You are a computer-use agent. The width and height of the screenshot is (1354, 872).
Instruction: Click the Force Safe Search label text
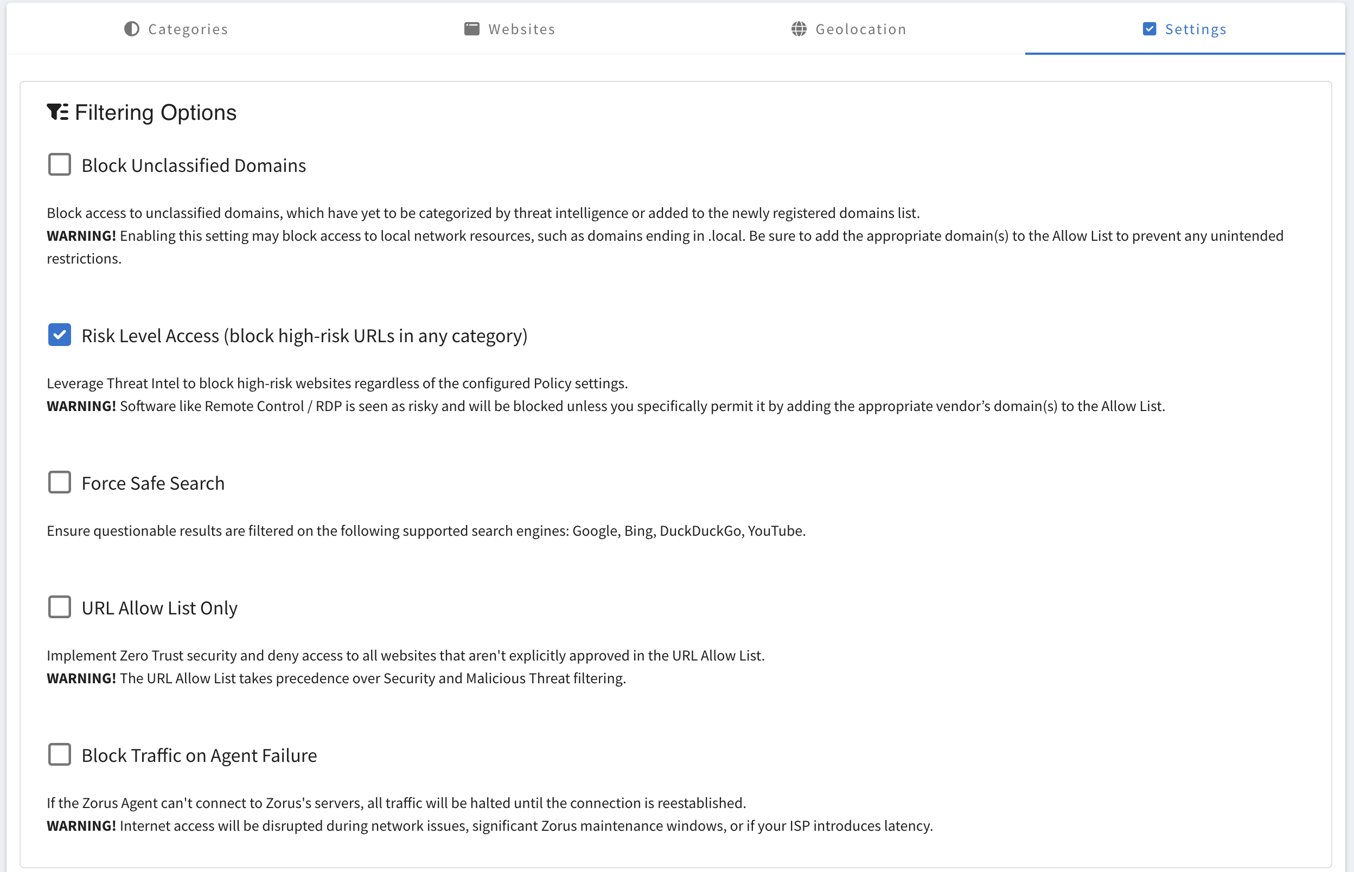pos(153,484)
